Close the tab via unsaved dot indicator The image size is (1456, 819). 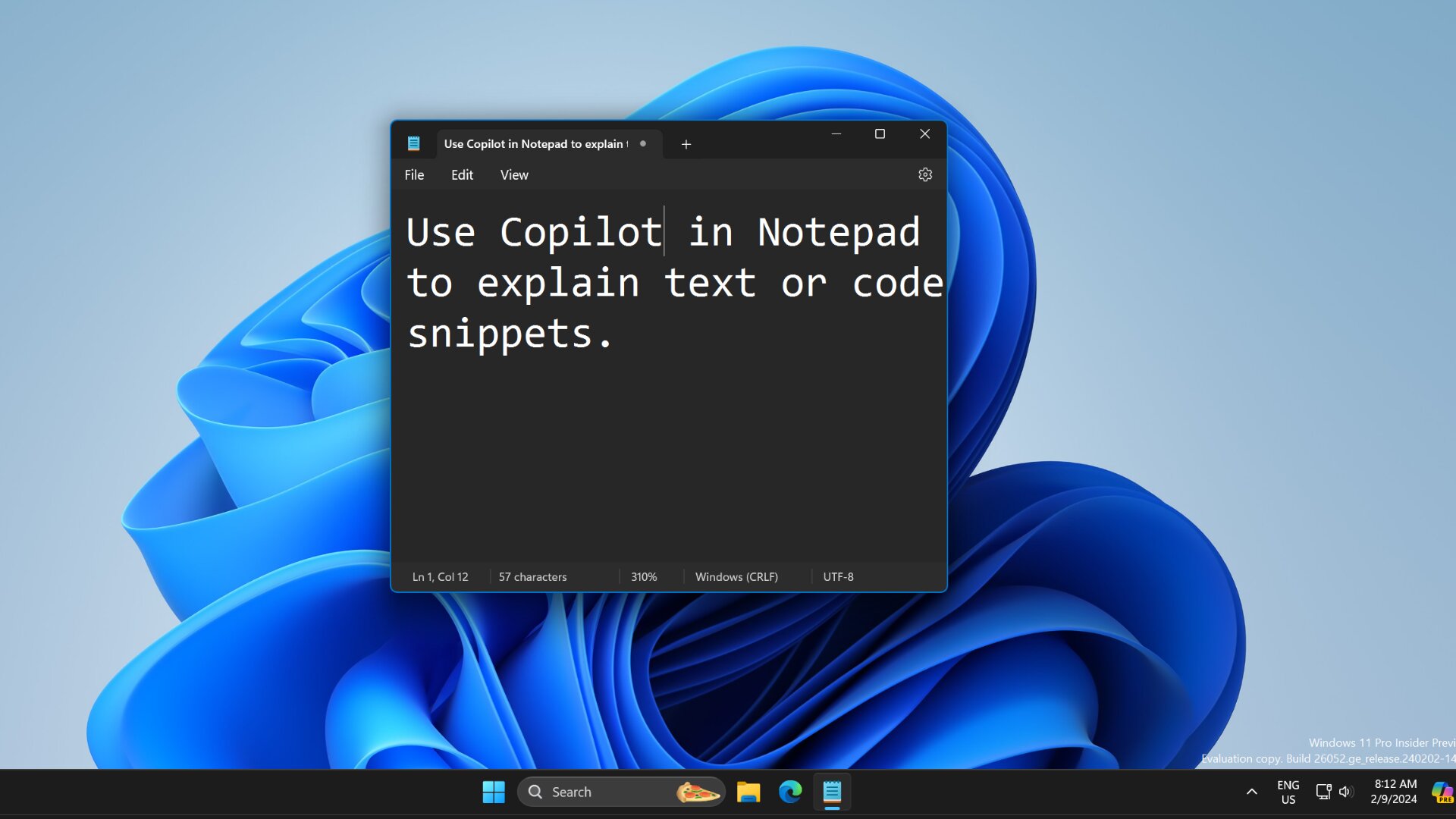[x=643, y=143]
